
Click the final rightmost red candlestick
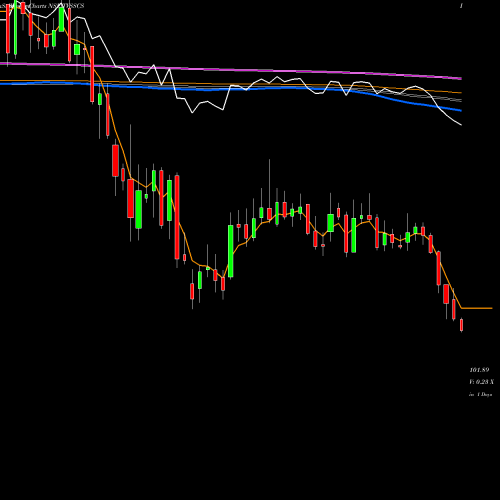point(462,325)
